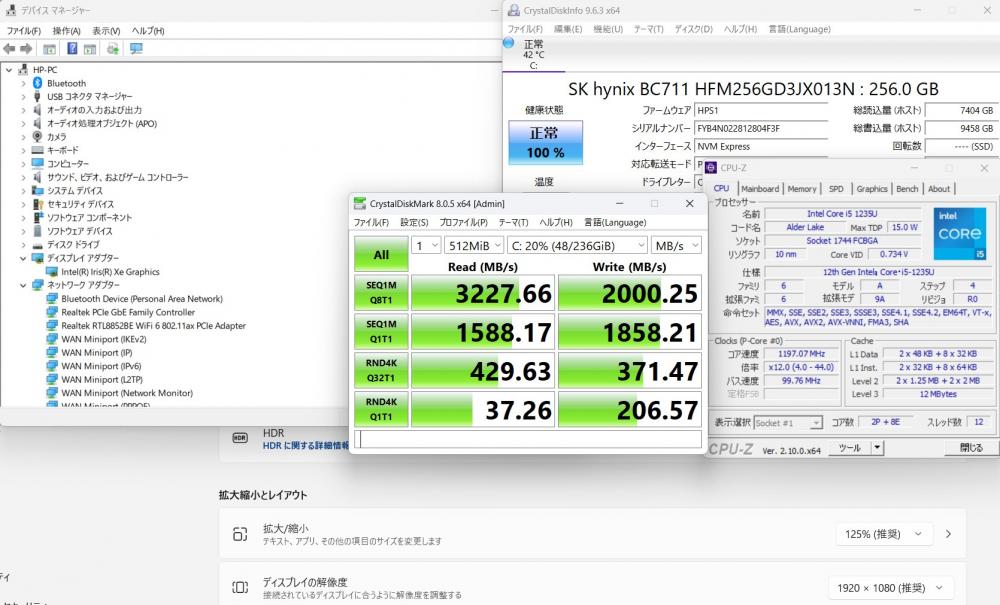
Task: Go back with Device Manager's left arrow
Action: point(9,48)
